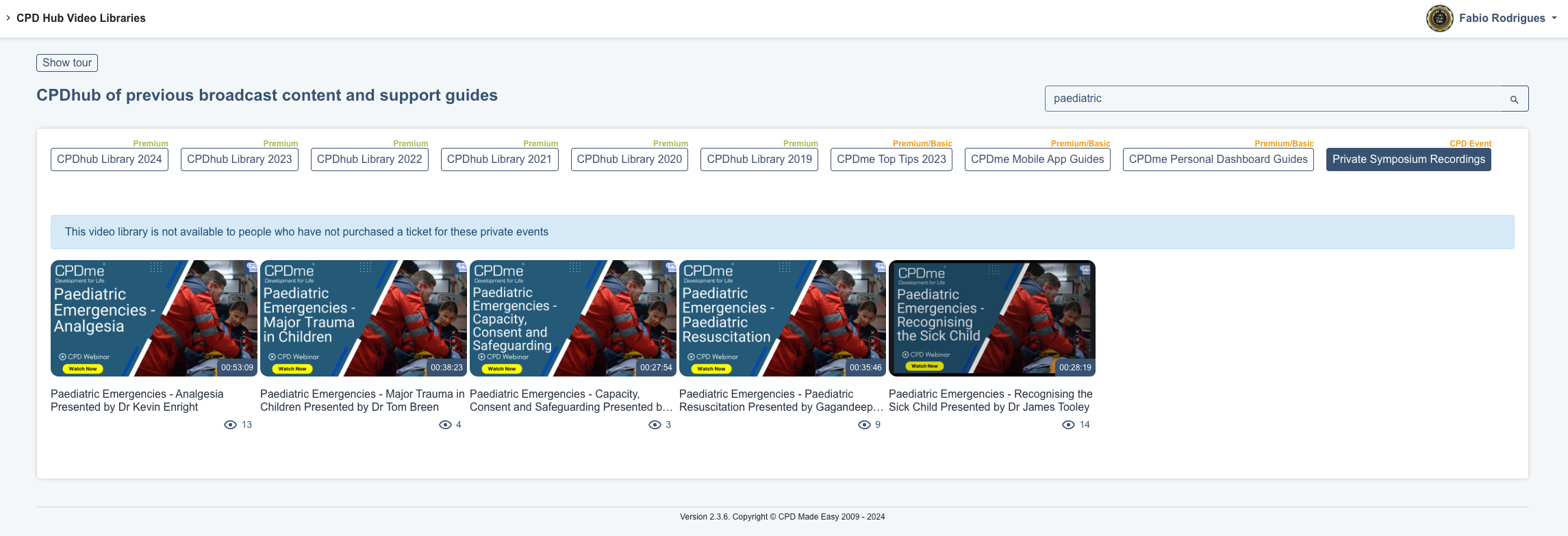Viewport: 1568px width, 536px height.
Task: Expand the sidebar chevron beside CPD Hub title
Action: pos(8,18)
